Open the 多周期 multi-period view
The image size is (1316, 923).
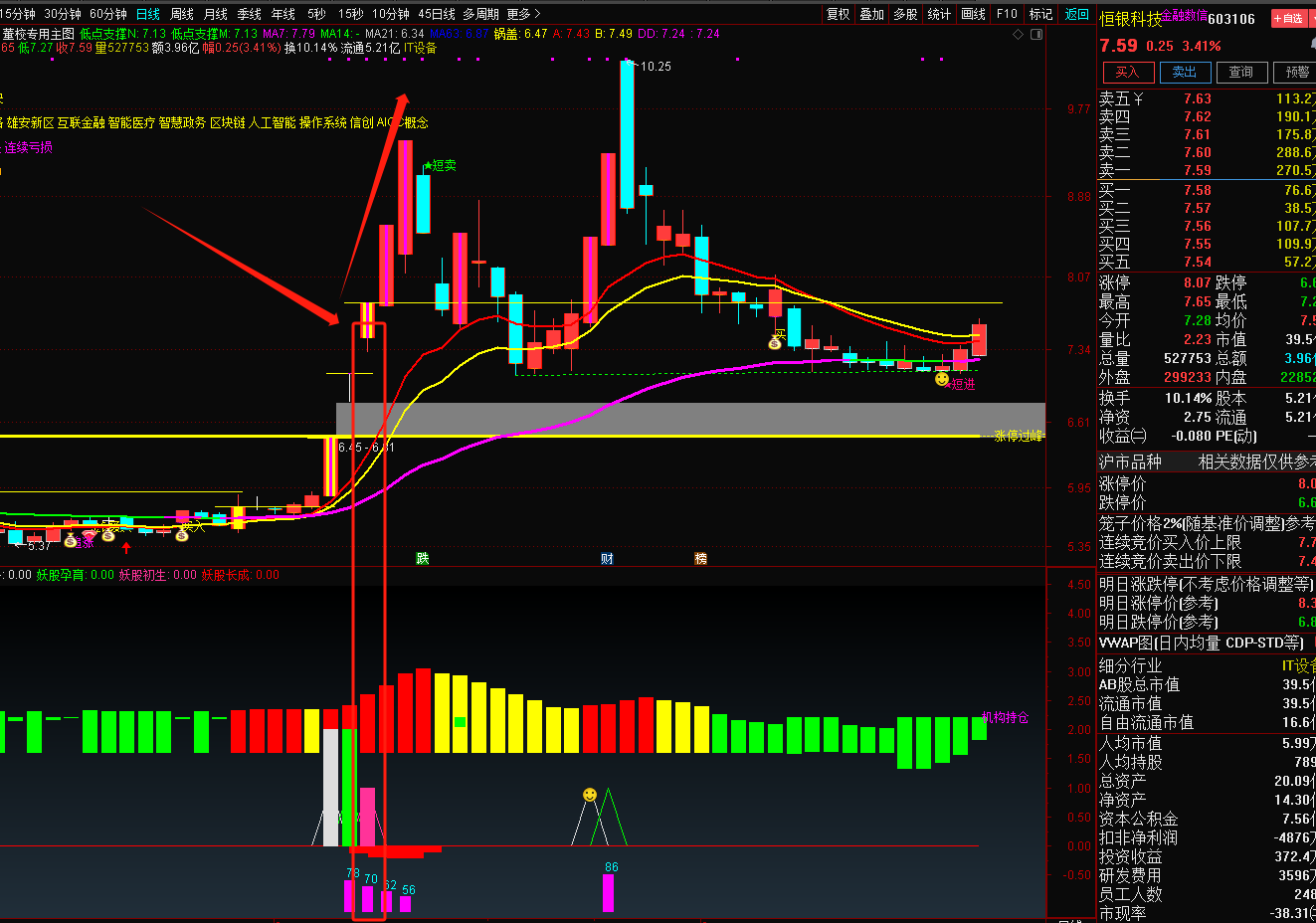pyautogui.click(x=480, y=14)
